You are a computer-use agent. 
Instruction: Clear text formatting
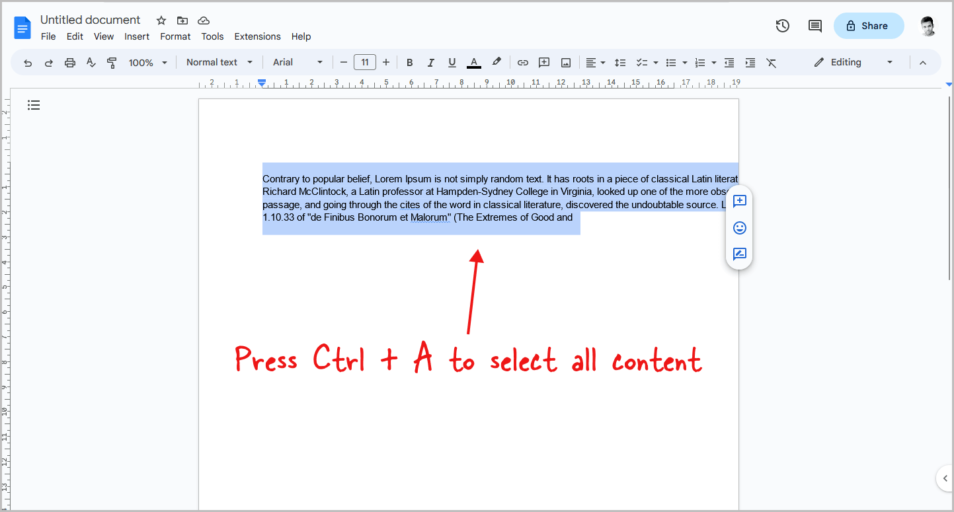point(771,63)
